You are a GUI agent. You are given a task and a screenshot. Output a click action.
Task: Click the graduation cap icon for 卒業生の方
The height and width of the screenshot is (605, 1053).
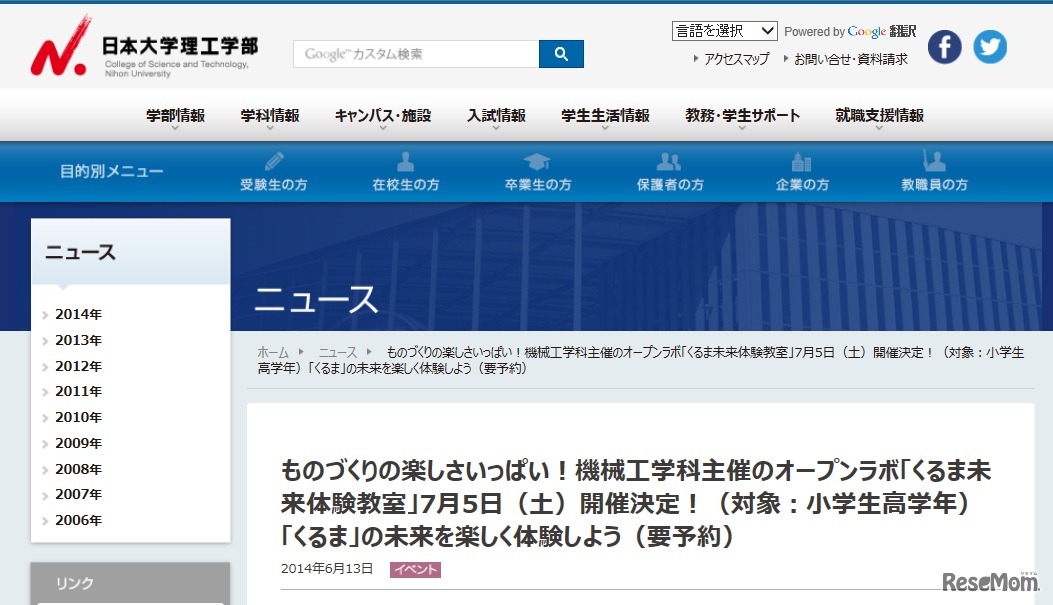(537, 160)
